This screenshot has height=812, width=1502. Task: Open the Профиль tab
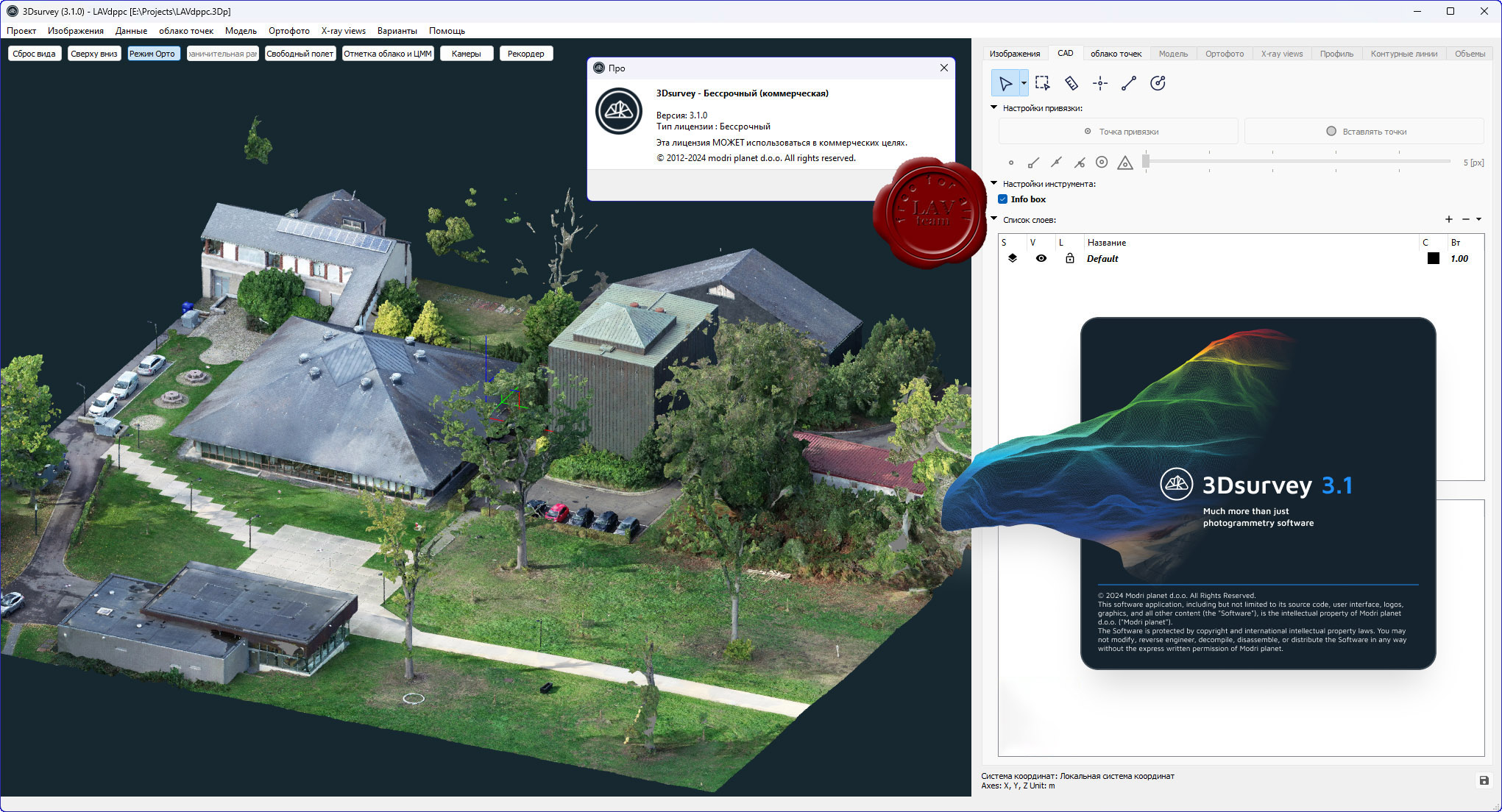tap(1336, 54)
